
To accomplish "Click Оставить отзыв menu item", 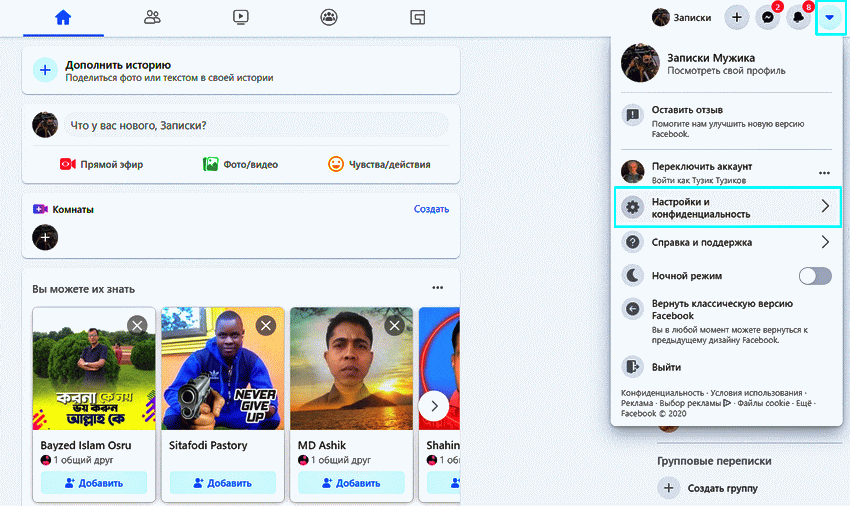I will click(726, 121).
